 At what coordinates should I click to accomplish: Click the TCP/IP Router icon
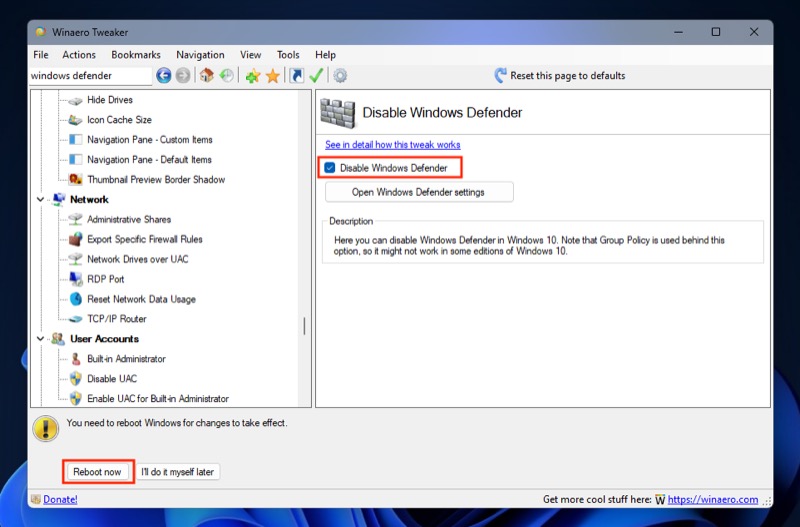click(x=76, y=319)
